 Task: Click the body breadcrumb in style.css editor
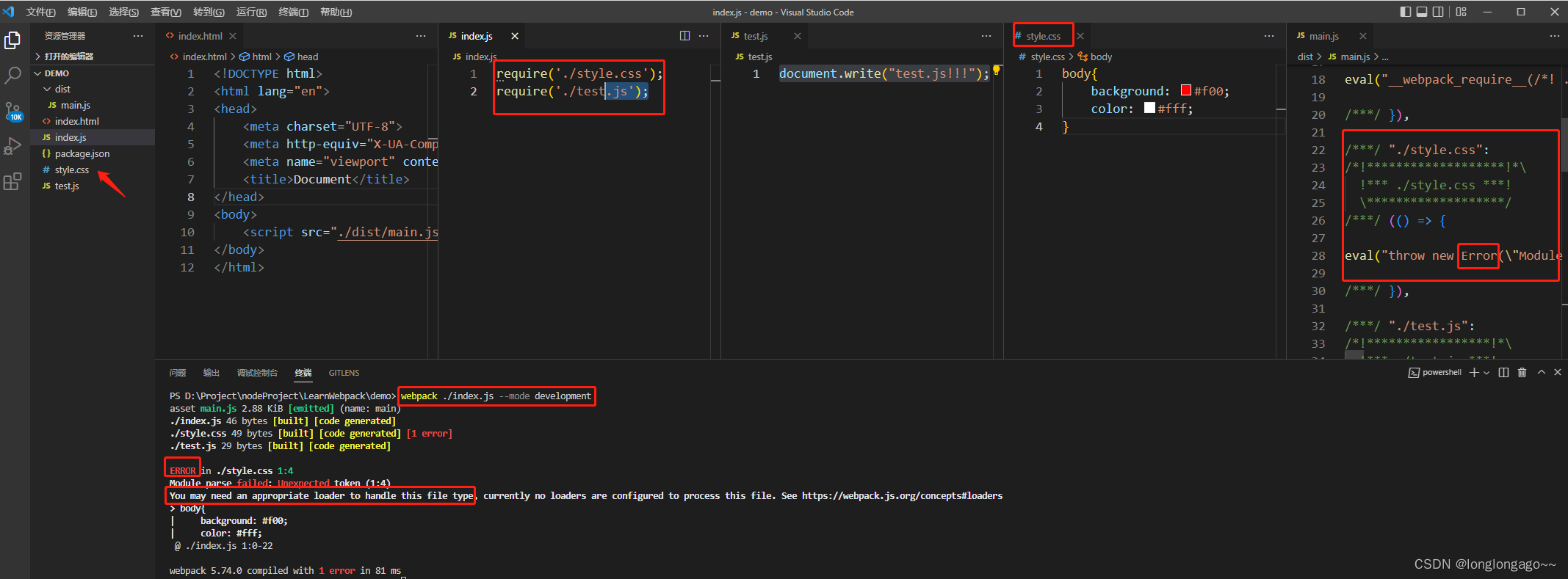pyautogui.click(x=1095, y=57)
